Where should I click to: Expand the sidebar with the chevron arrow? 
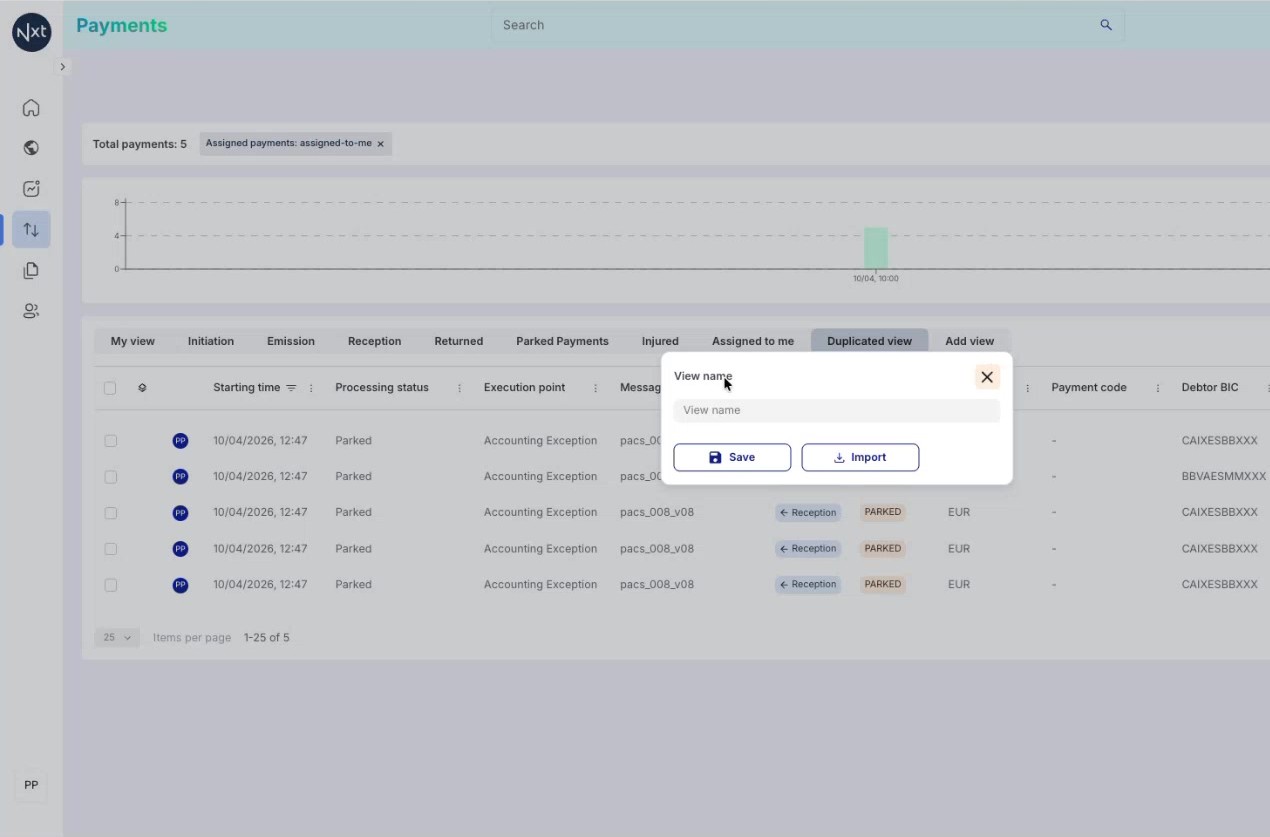click(x=62, y=67)
